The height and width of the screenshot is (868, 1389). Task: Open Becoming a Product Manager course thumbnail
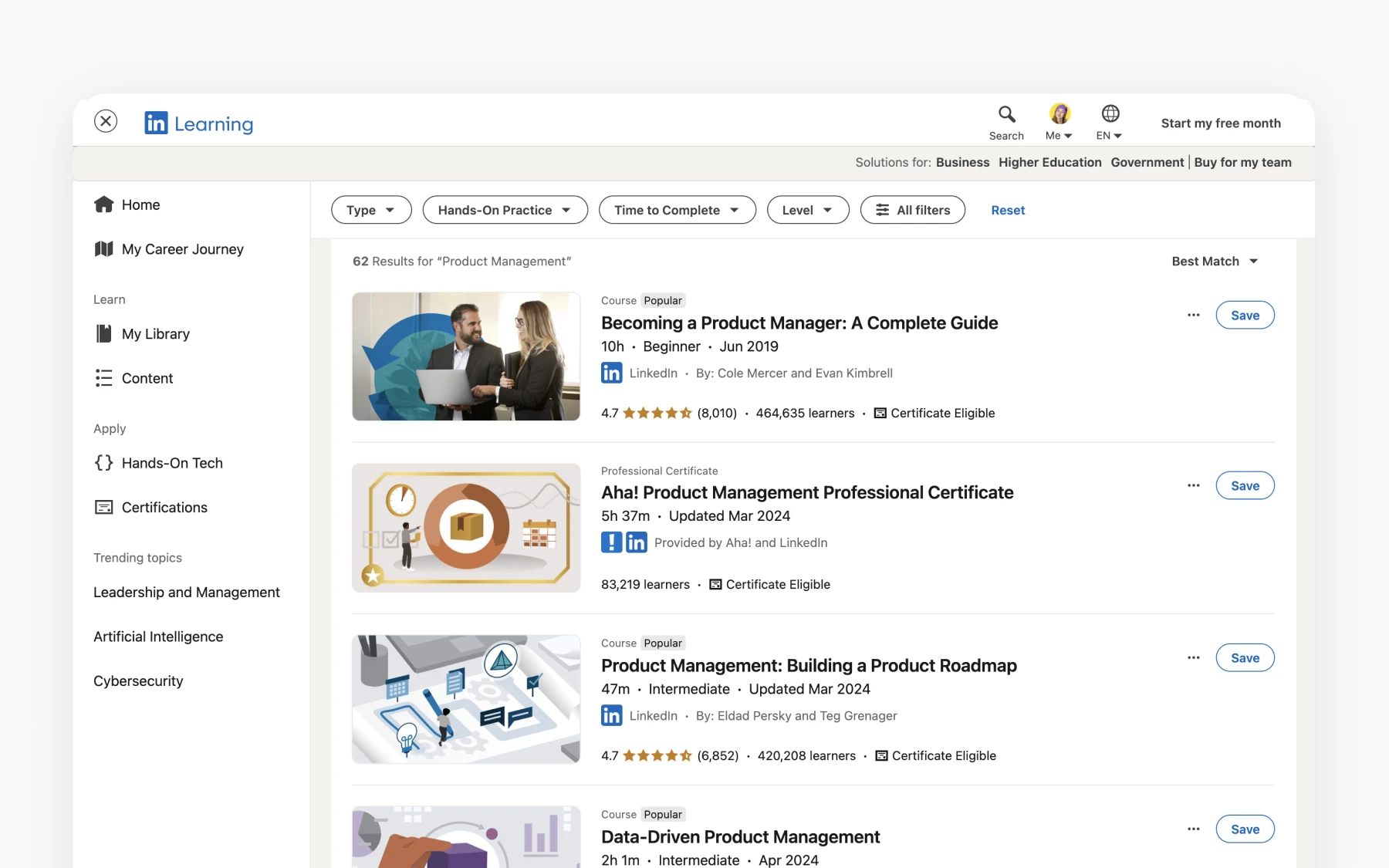click(466, 356)
